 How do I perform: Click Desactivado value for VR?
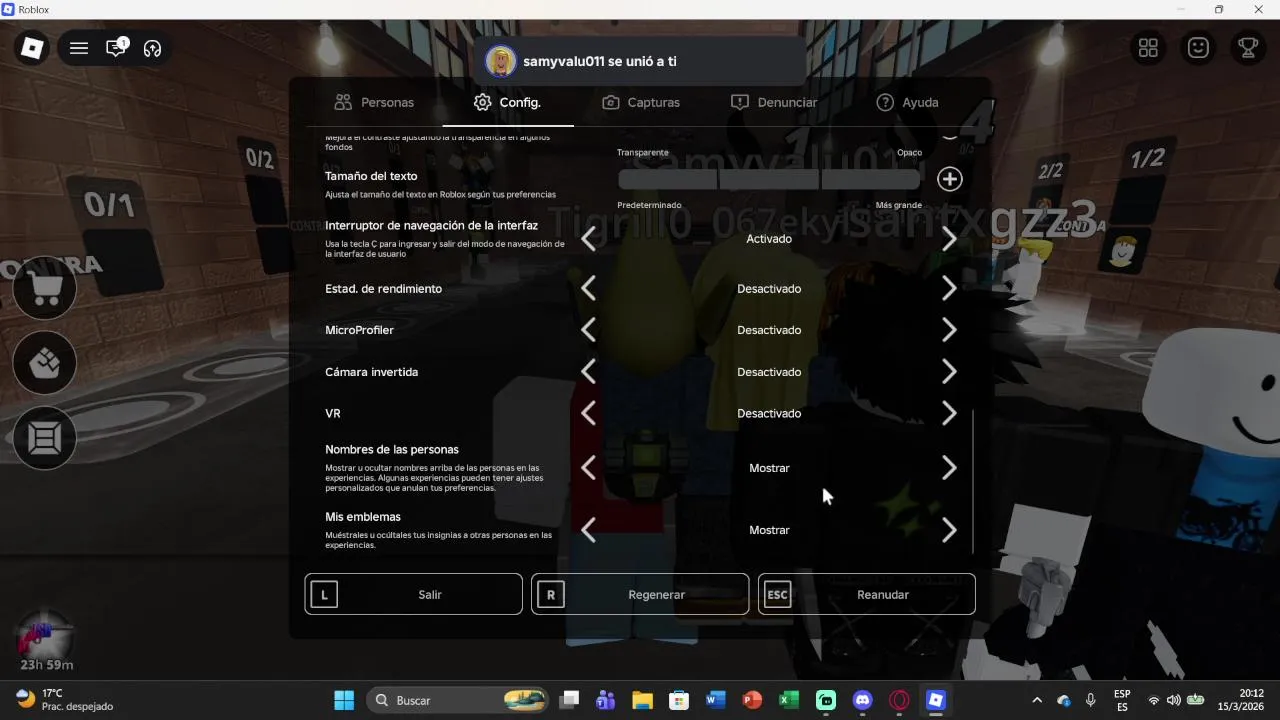(769, 413)
